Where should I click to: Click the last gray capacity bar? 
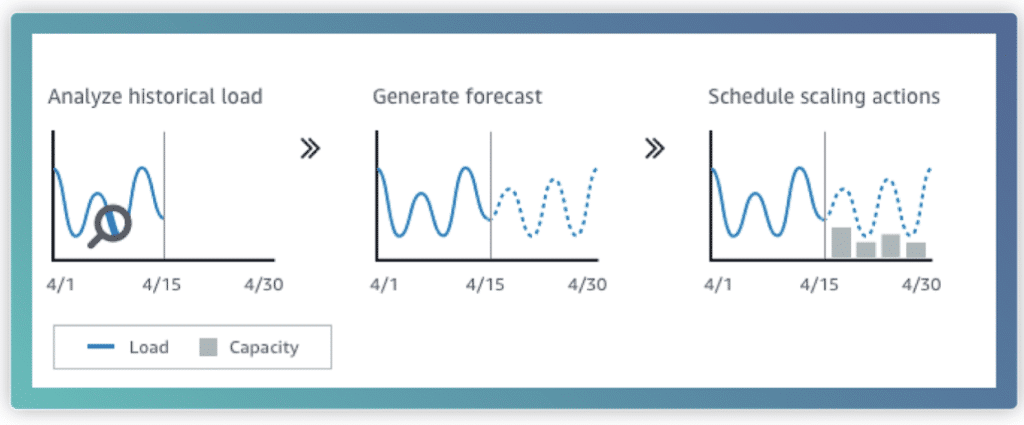pos(916,250)
